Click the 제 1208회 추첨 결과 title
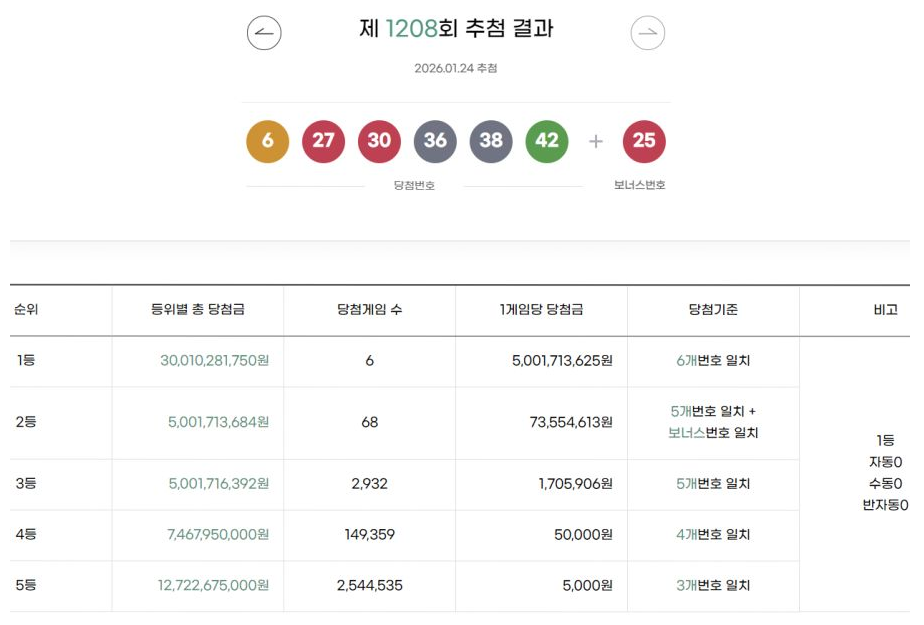Image resolution: width=924 pixels, height=625 pixels. tap(456, 29)
